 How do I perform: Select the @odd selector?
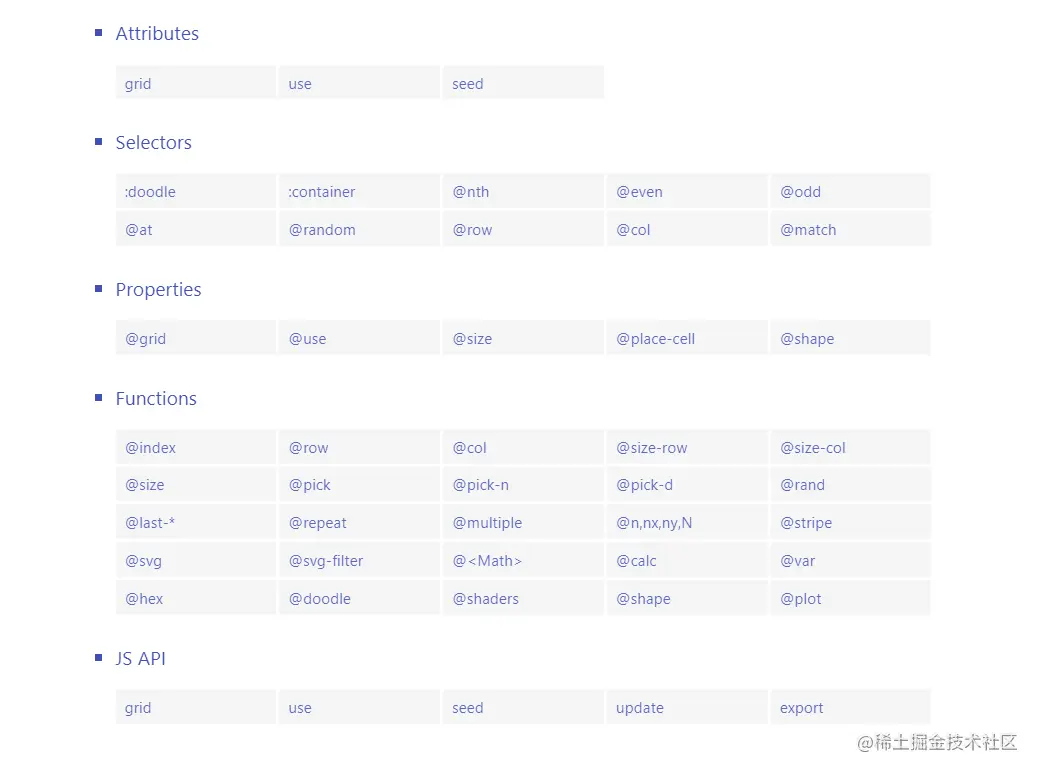851,191
